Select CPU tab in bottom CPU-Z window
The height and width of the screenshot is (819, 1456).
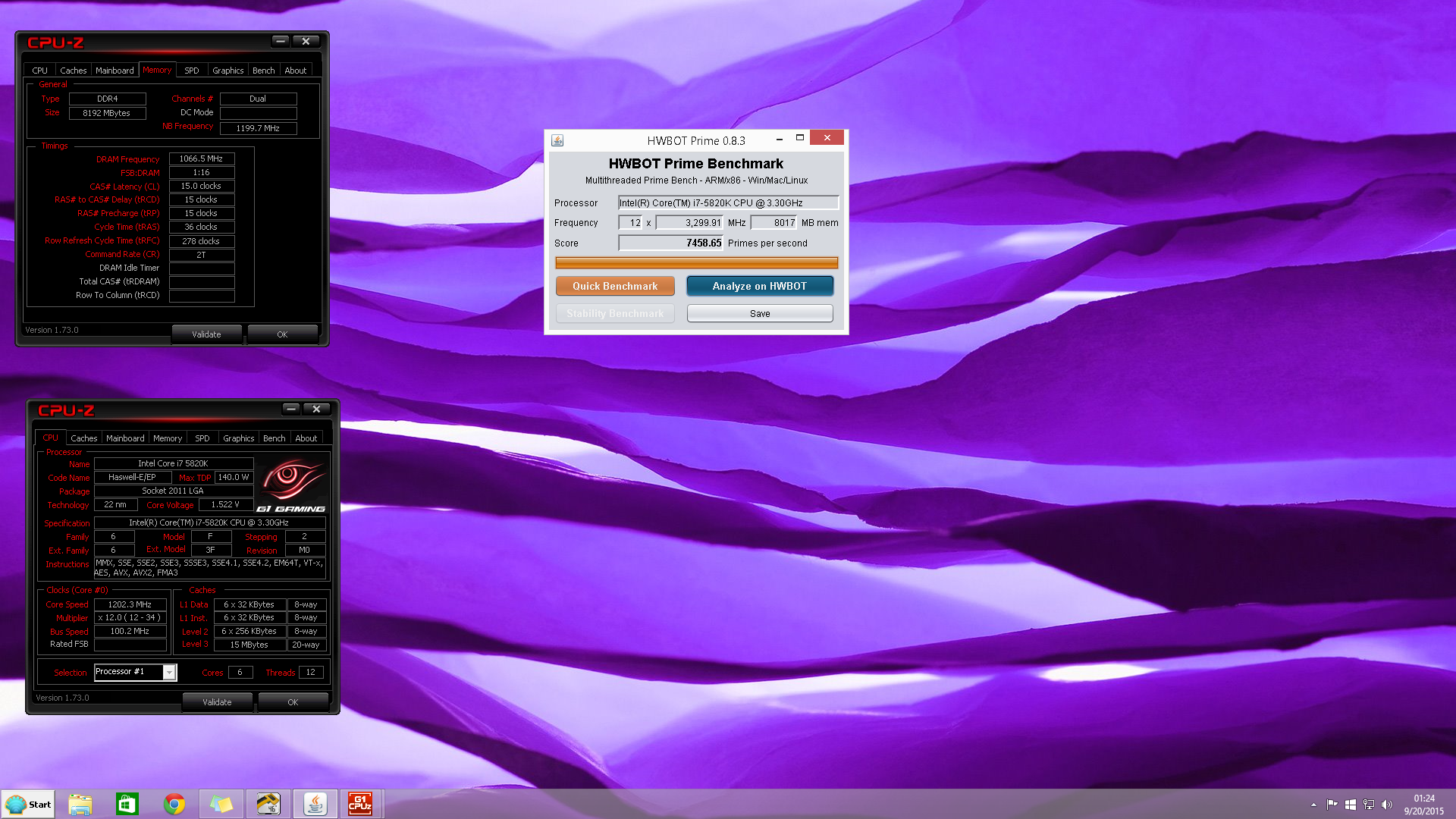tap(50, 438)
